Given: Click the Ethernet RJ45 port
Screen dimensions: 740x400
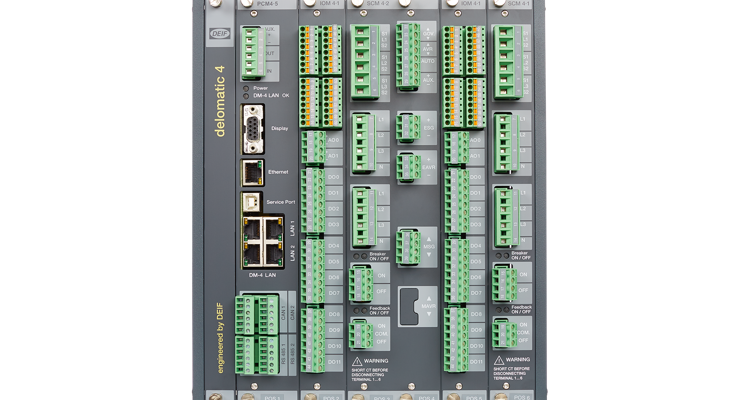Looking at the screenshot, I should click(252, 173).
